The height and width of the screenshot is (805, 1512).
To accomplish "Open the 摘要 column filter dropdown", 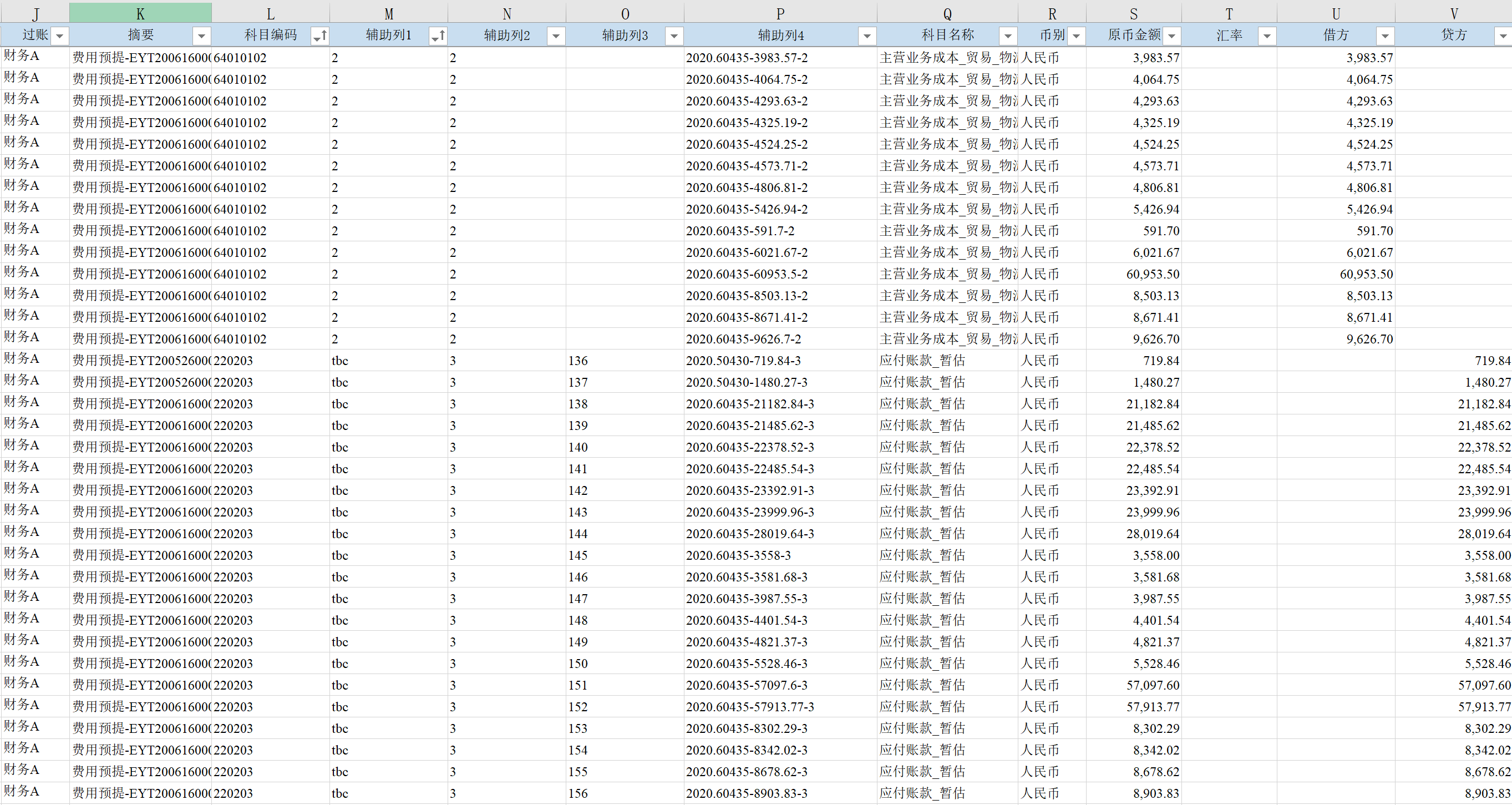I will 201,37.
